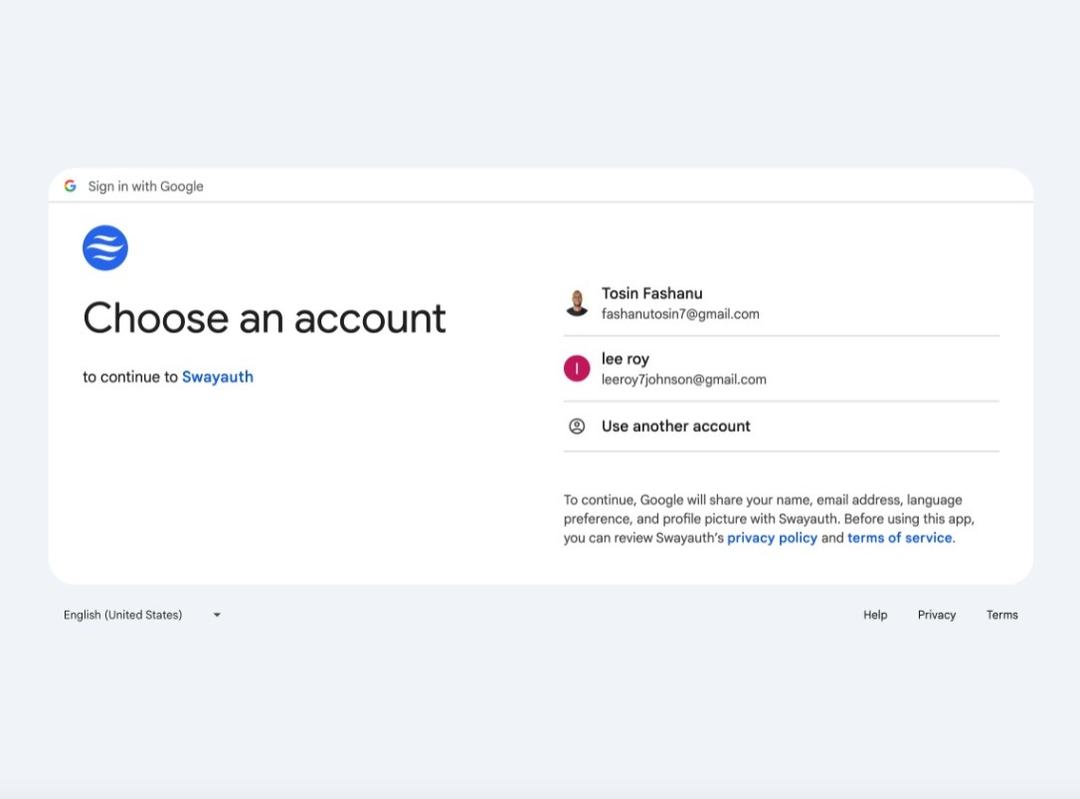Click the Use another account person icon

[x=577, y=426]
